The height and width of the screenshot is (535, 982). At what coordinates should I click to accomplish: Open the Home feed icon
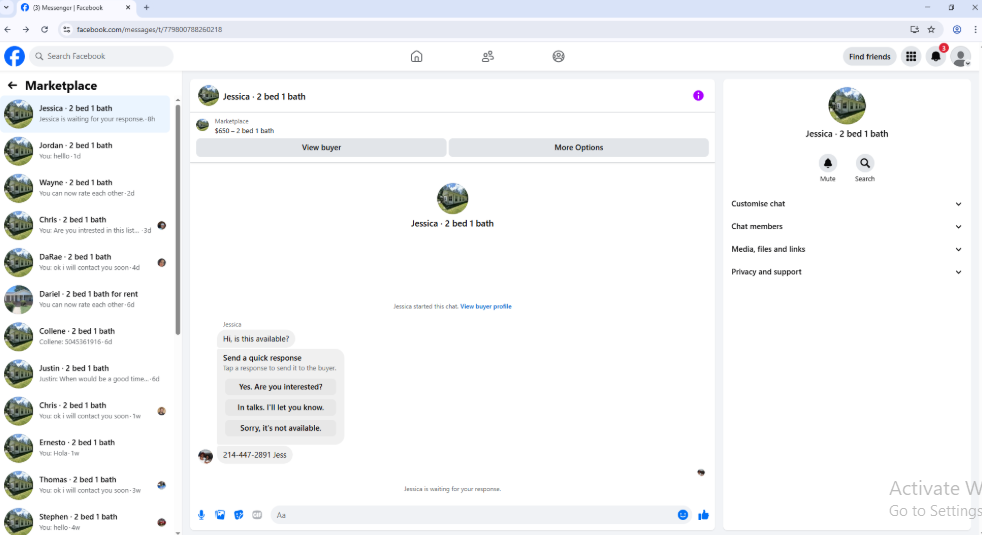click(x=416, y=56)
